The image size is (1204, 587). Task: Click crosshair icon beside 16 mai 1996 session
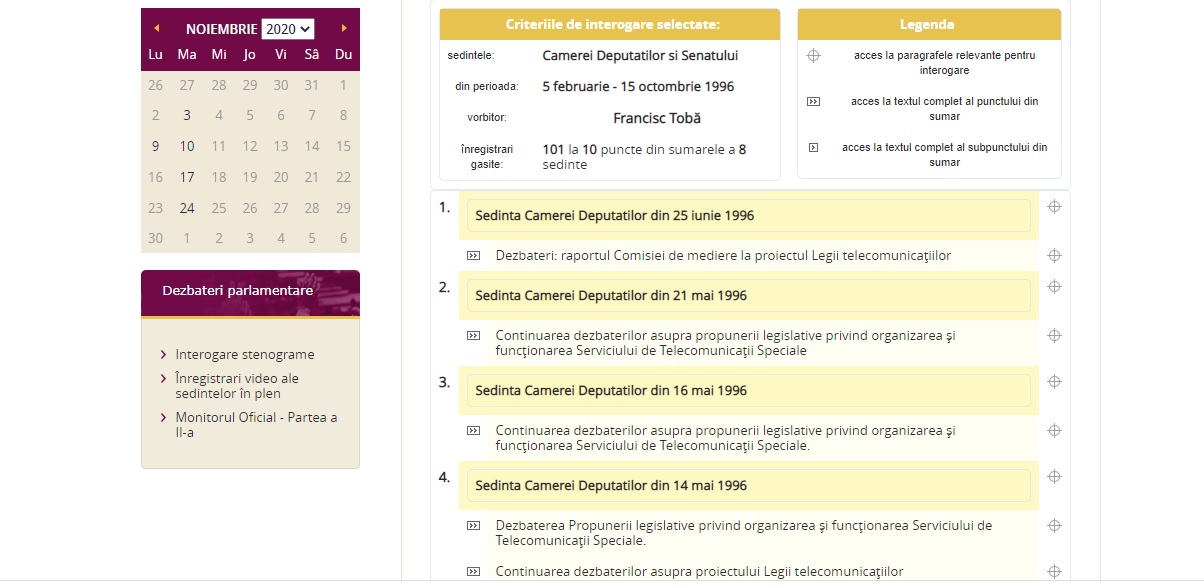[x=1054, y=382]
